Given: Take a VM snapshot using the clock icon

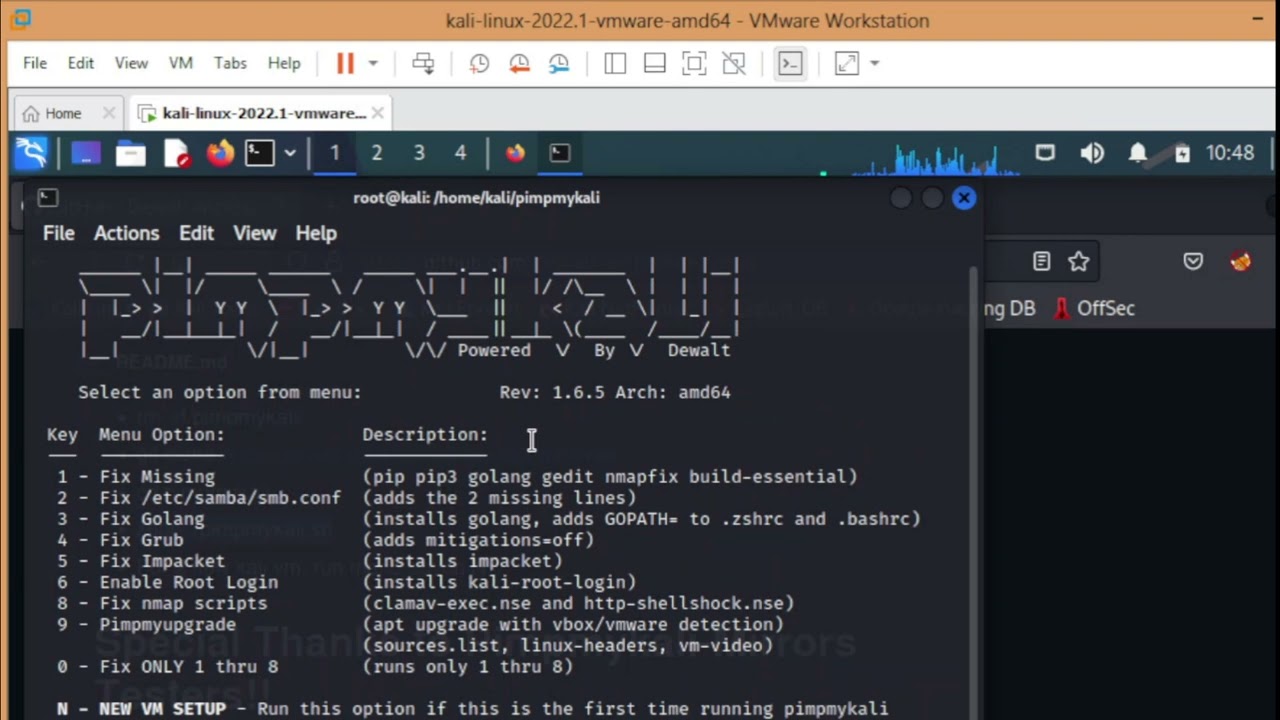Looking at the screenshot, I should [479, 63].
